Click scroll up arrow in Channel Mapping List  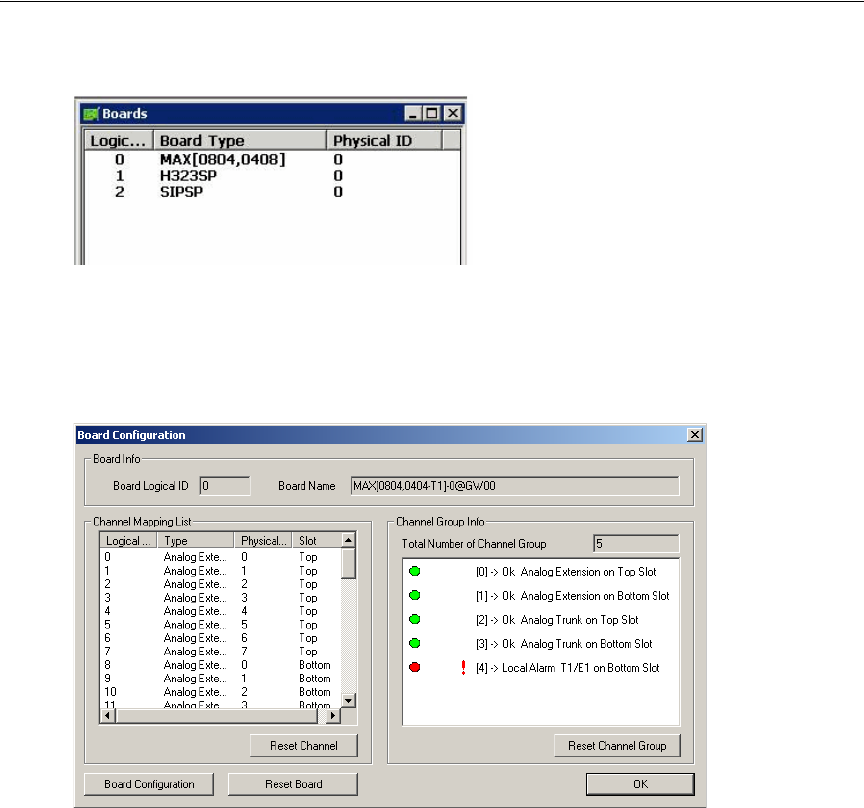348,540
